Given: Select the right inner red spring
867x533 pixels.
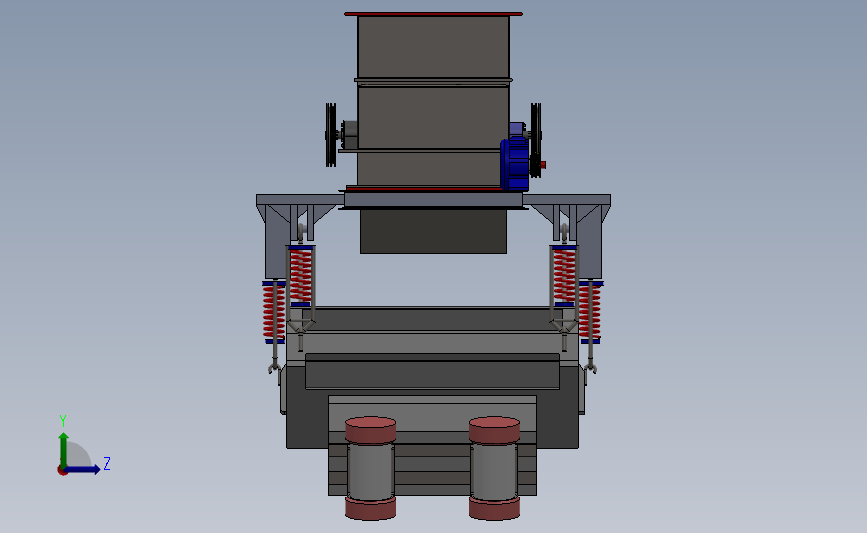Looking at the screenshot, I should click(x=565, y=276).
